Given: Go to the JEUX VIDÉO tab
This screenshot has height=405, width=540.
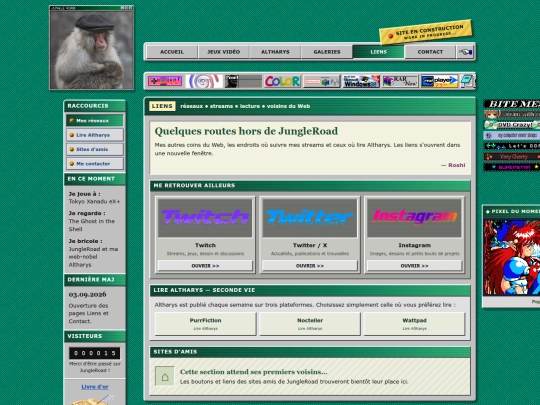Looking at the screenshot, I should coord(224,52).
